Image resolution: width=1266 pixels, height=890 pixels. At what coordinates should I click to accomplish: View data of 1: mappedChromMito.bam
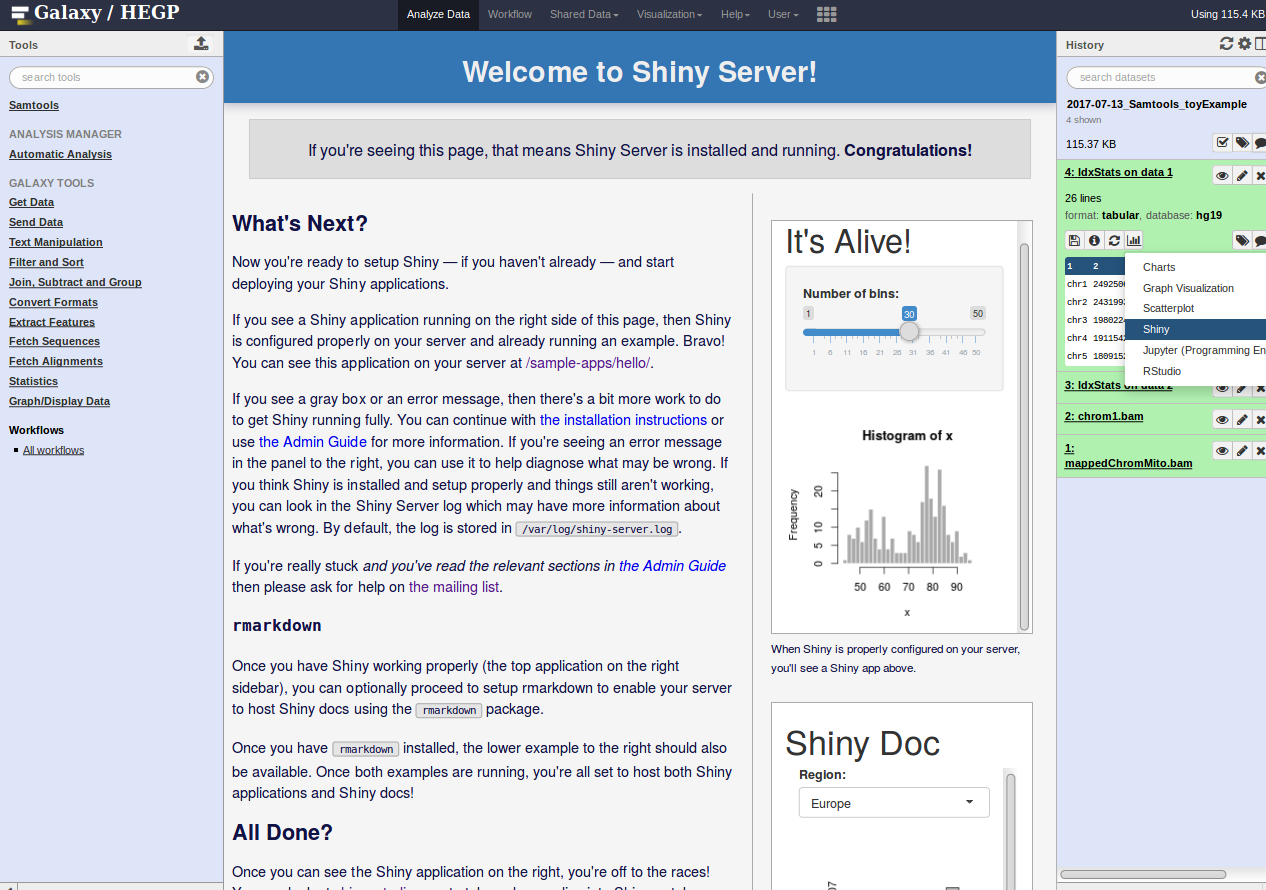coord(1222,451)
